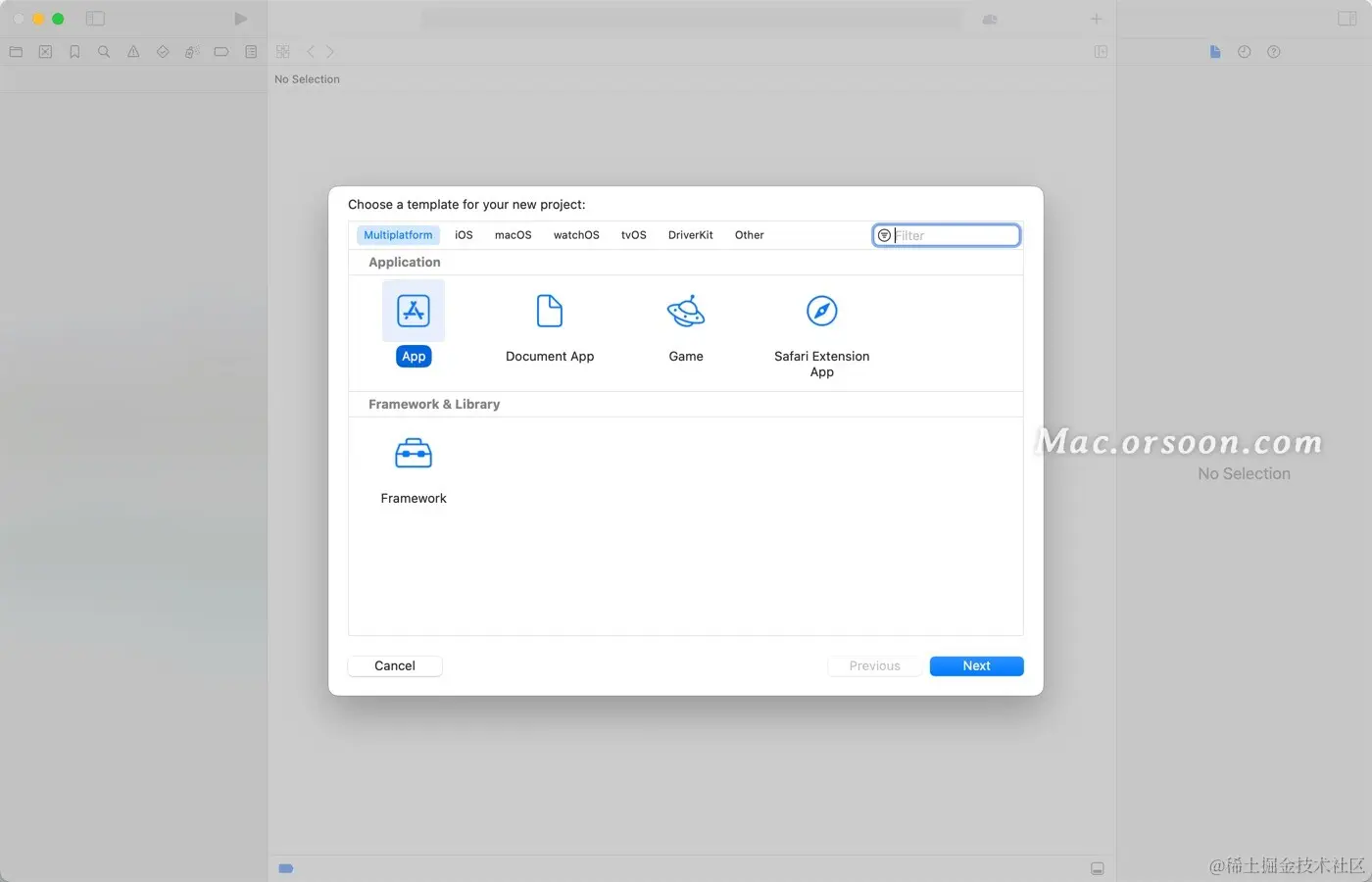The image size is (1372, 882).
Task: Switch to the watchOS tab
Action: (x=576, y=235)
